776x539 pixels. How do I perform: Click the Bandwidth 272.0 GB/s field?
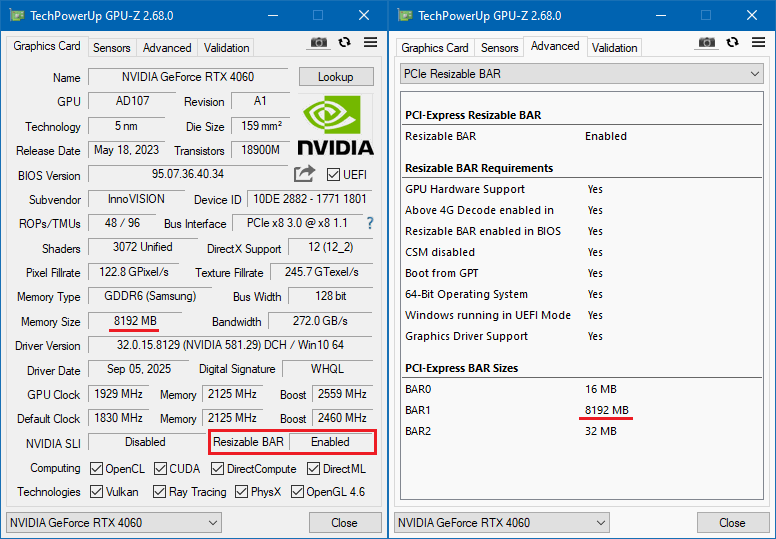320,321
